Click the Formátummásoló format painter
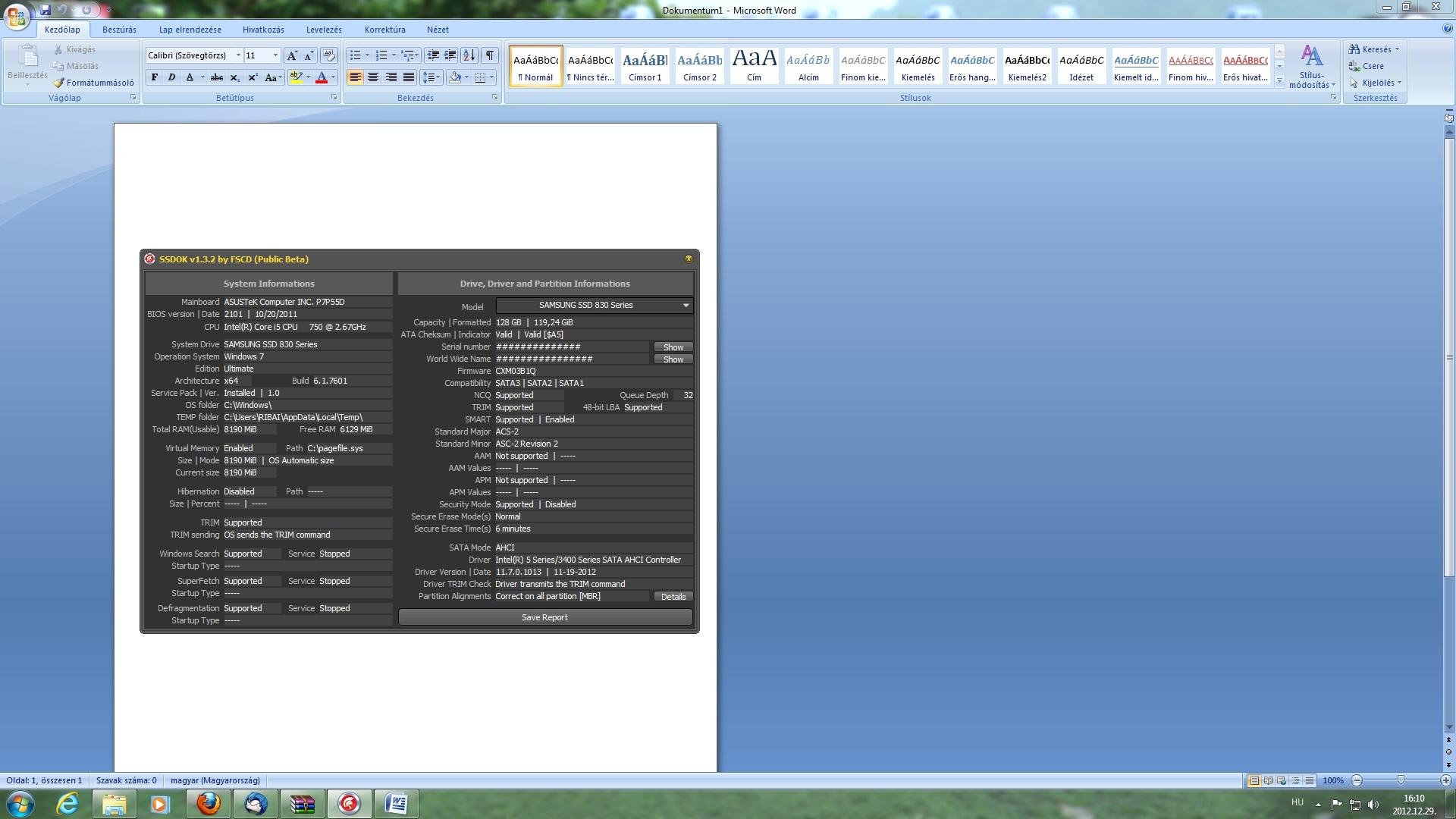 coord(93,83)
